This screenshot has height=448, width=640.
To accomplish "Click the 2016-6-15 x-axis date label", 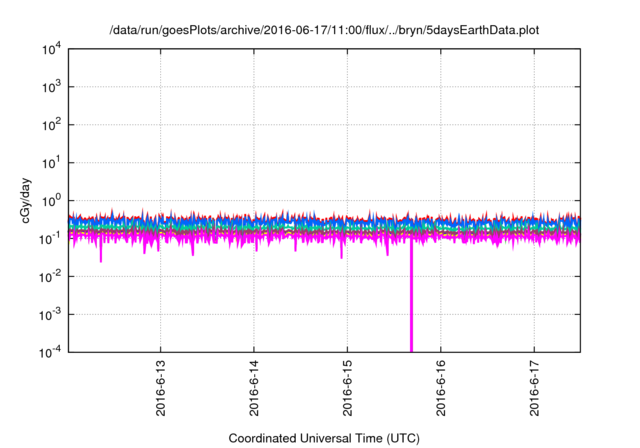I will click(x=347, y=388).
